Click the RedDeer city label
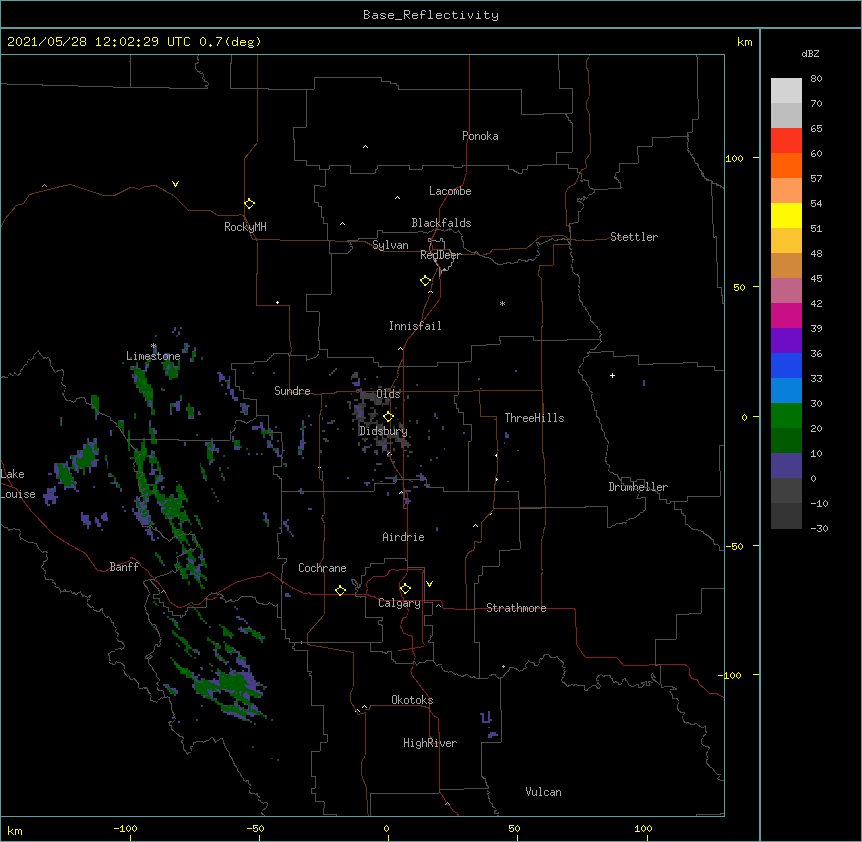The image size is (862, 842). (x=440, y=255)
